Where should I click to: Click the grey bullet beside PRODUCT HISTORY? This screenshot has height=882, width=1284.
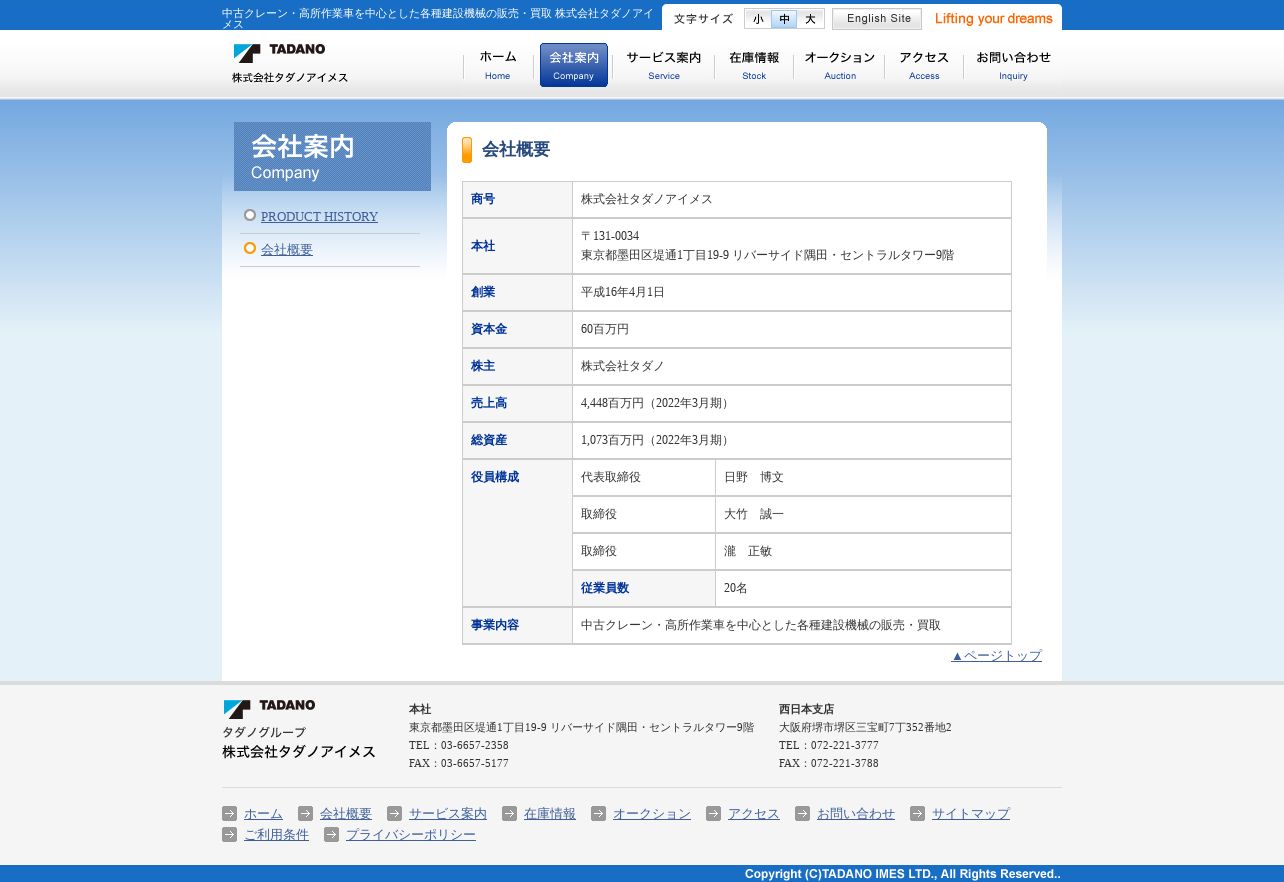(x=250, y=215)
